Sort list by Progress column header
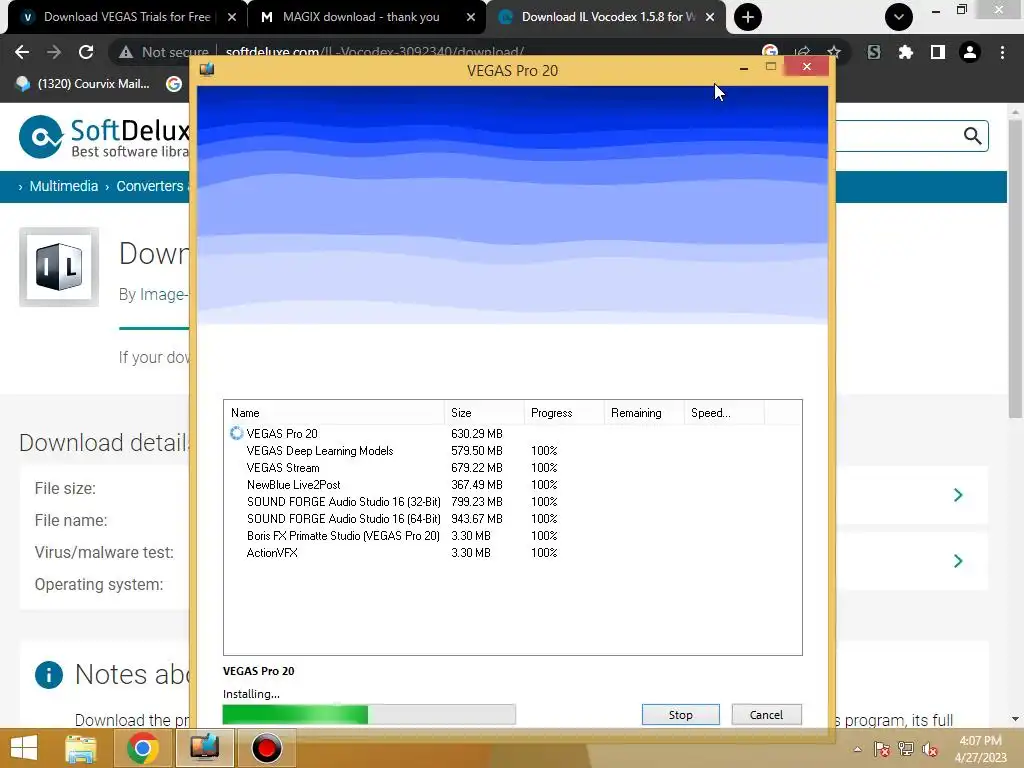 point(564,413)
